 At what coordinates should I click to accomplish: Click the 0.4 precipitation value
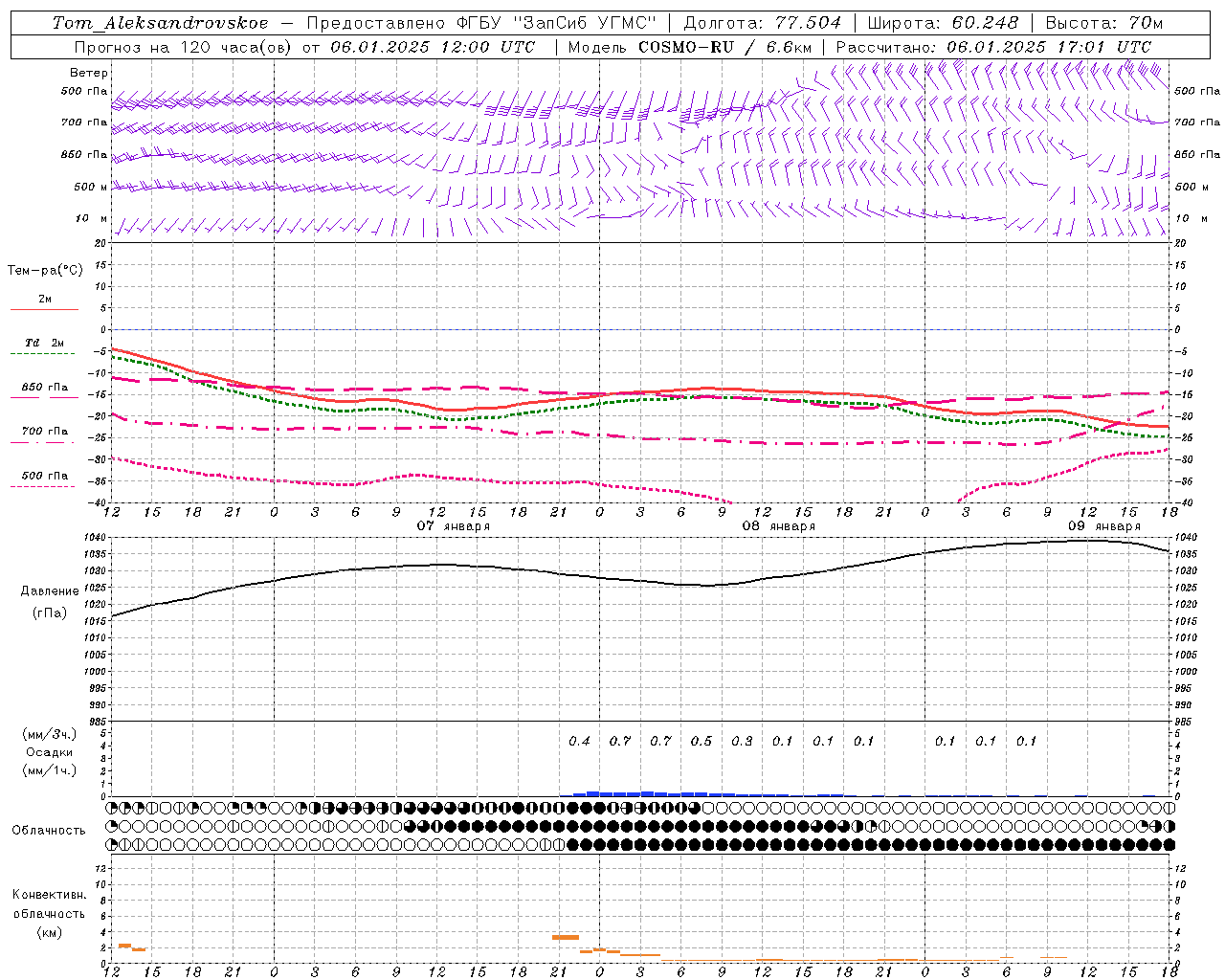(x=579, y=741)
